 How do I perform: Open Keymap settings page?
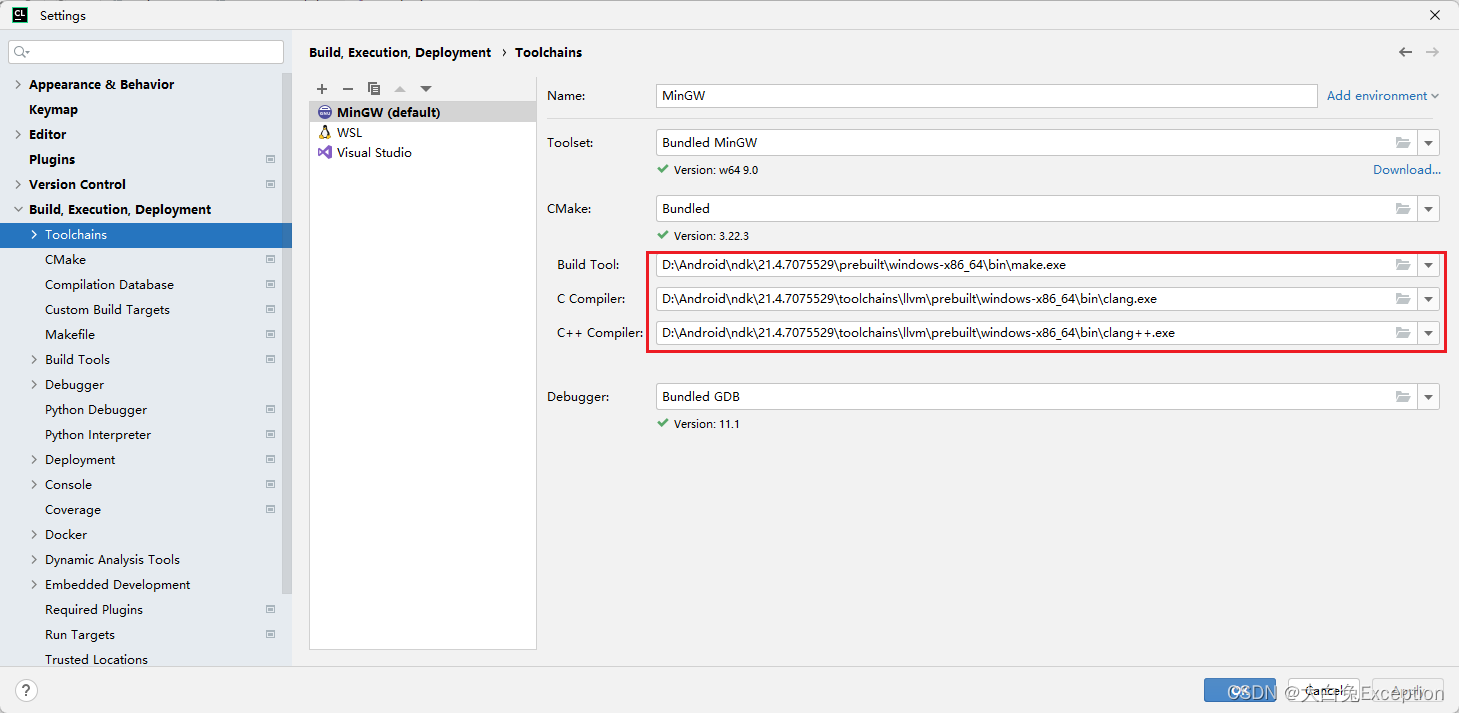click(x=53, y=109)
